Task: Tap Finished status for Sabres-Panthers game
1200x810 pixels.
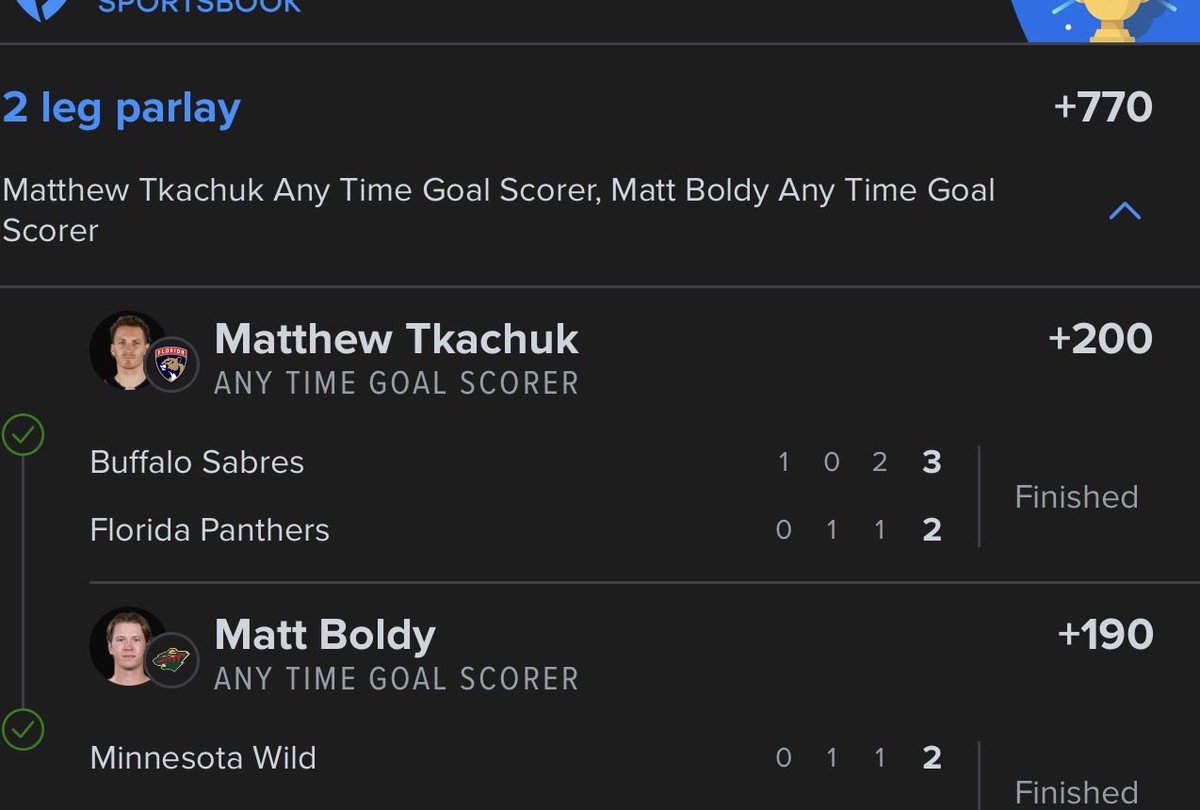Action: coord(1076,497)
